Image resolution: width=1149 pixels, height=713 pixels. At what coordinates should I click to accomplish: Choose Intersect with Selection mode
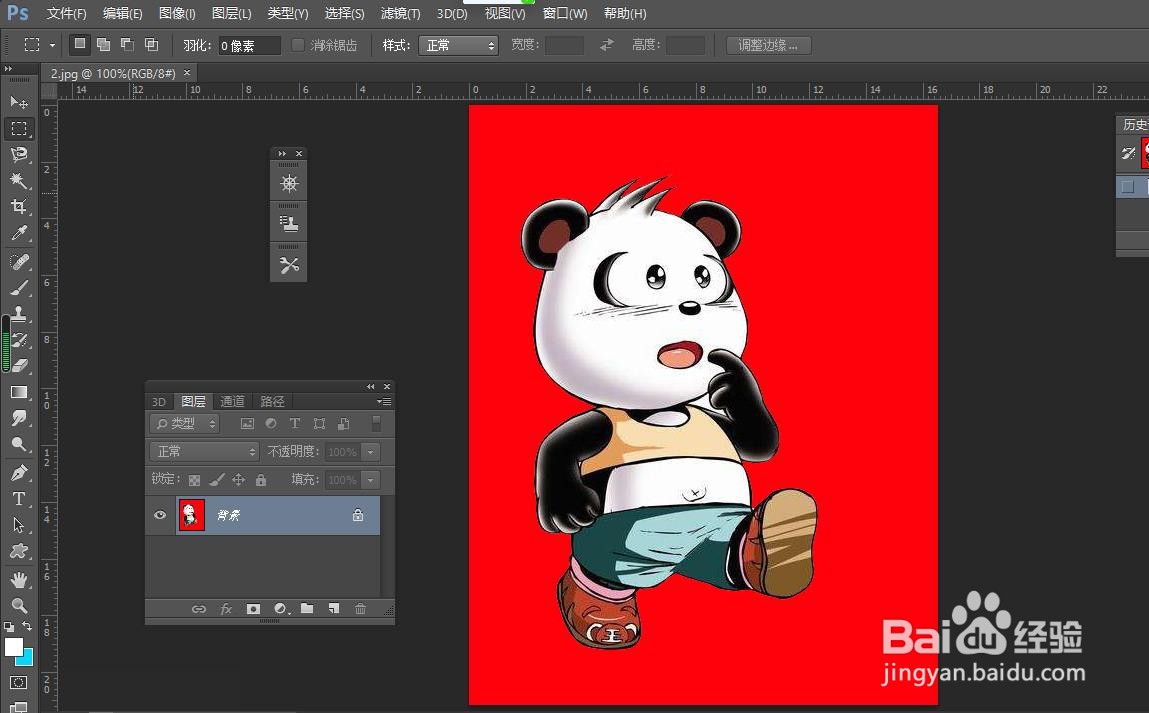pyautogui.click(x=152, y=45)
